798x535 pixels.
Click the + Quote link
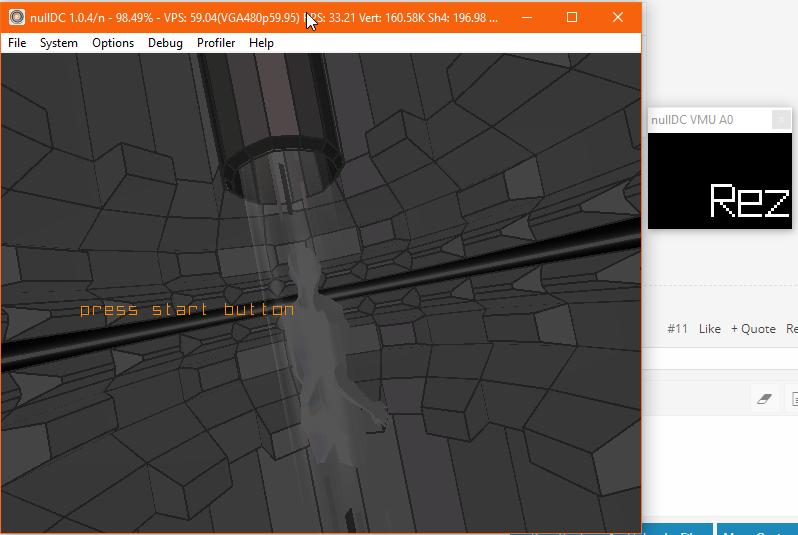(x=753, y=329)
